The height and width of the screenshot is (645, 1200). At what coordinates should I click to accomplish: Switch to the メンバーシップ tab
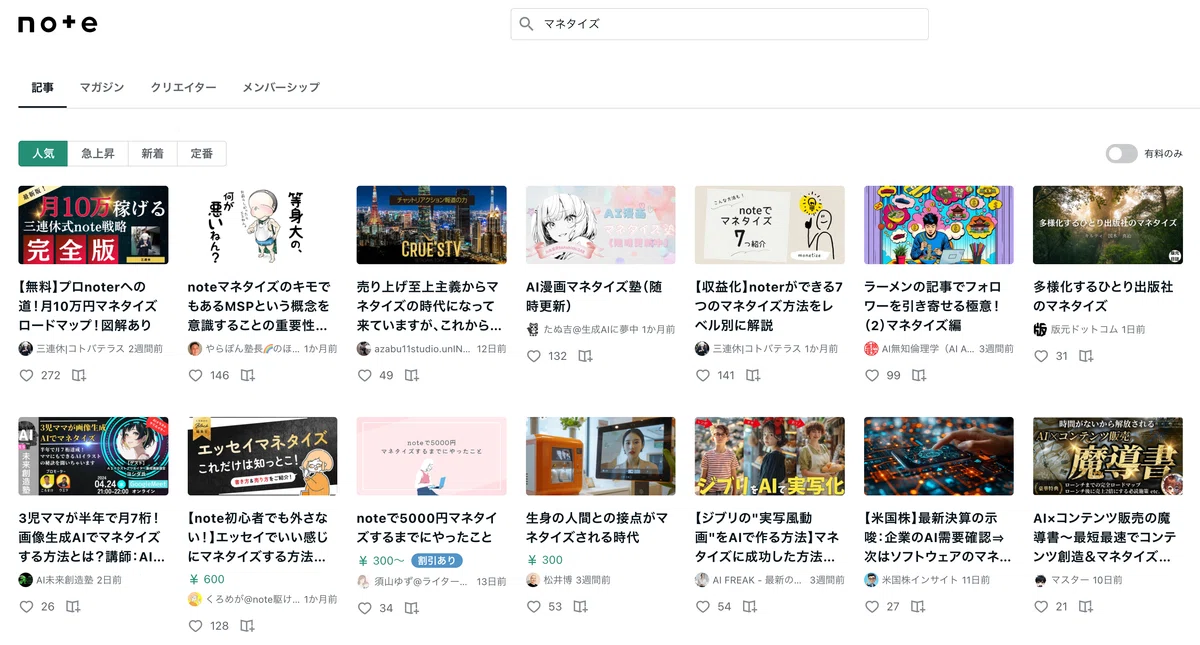pos(281,88)
